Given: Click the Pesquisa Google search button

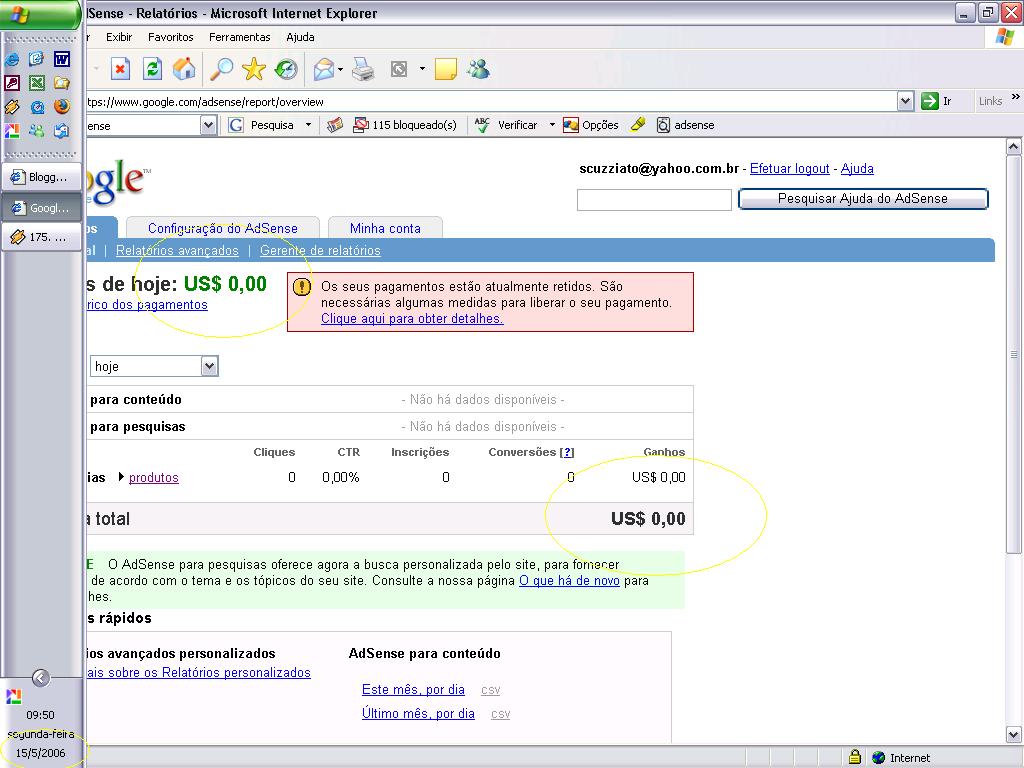Looking at the screenshot, I should pyautogui.click(x=261, y=125).
